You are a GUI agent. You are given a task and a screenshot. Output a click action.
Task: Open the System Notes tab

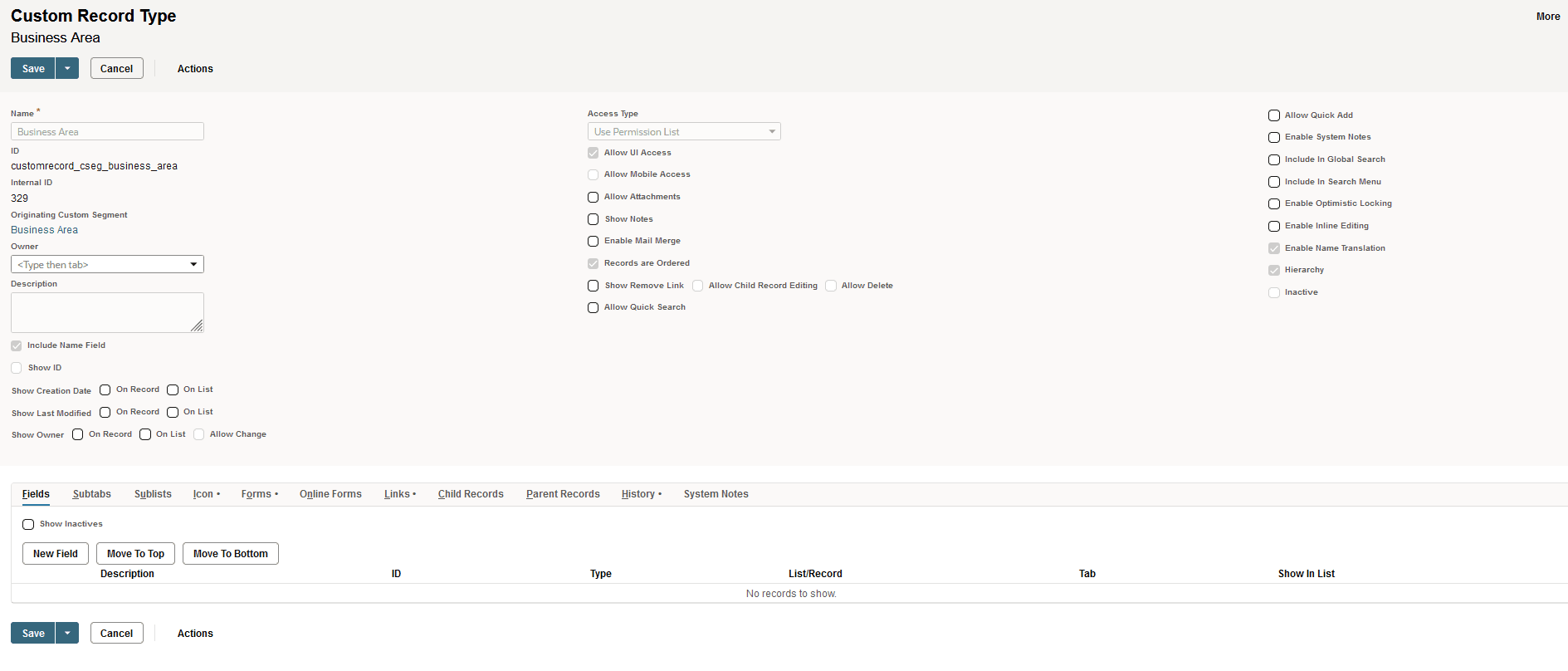tap(716, 494)
